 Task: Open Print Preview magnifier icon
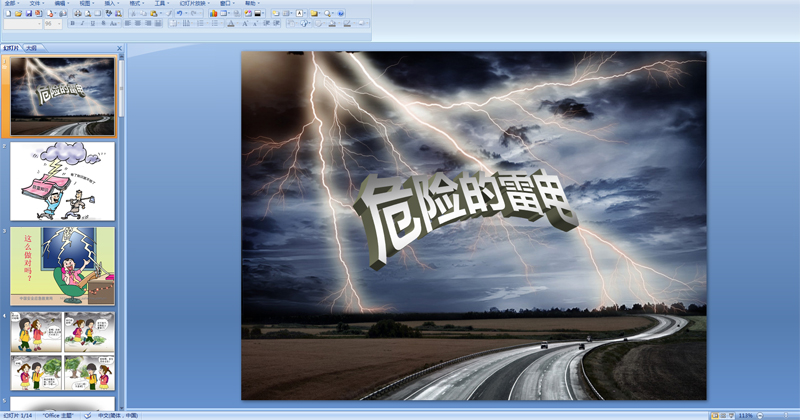[88, 14]
